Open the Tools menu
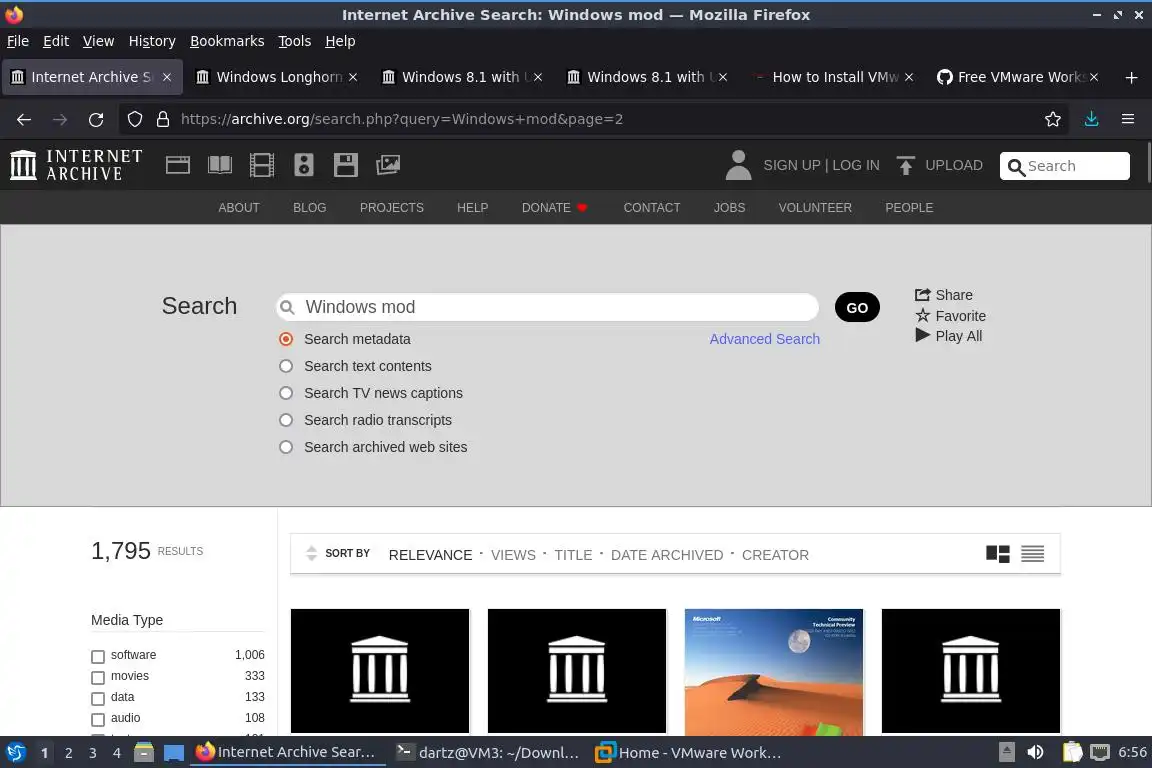The height and width of the screenshot is (768, 1152). [295, 41]
